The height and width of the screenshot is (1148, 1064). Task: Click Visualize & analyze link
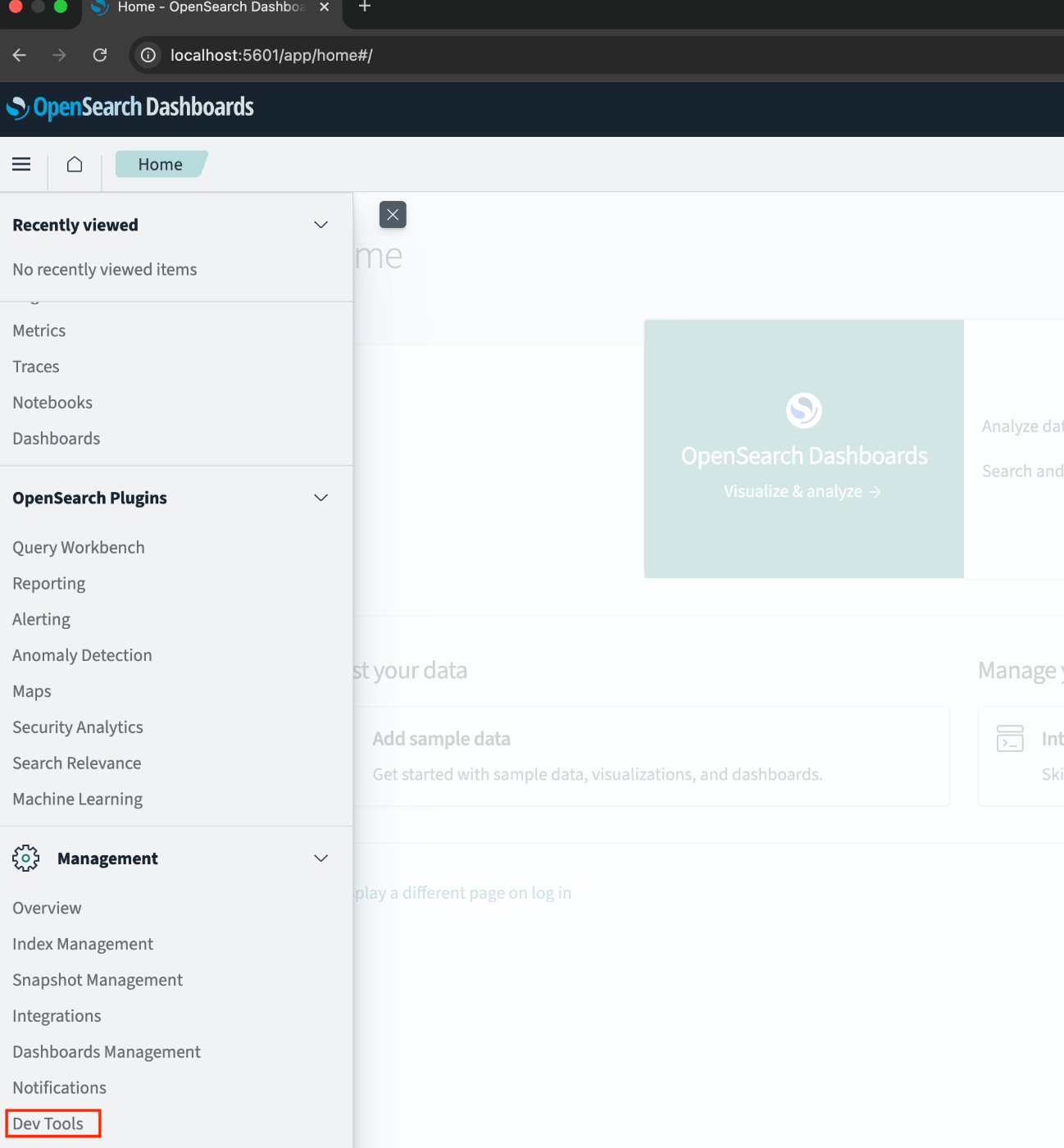pyautogui.click(x=803, y=492)
